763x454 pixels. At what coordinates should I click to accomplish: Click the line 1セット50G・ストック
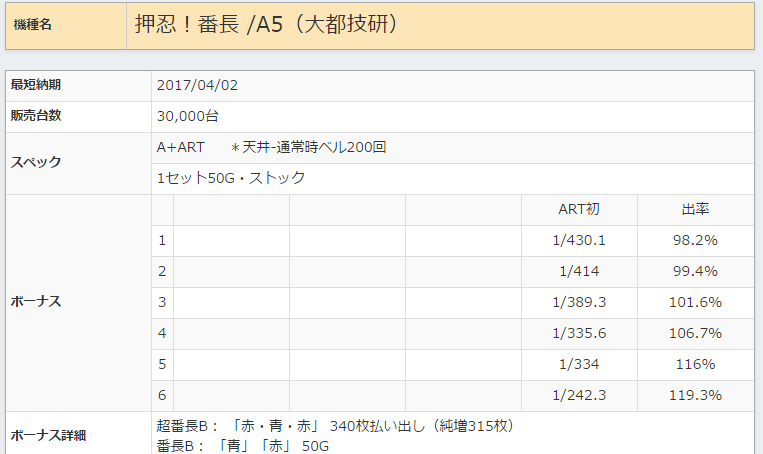[231, 178]
